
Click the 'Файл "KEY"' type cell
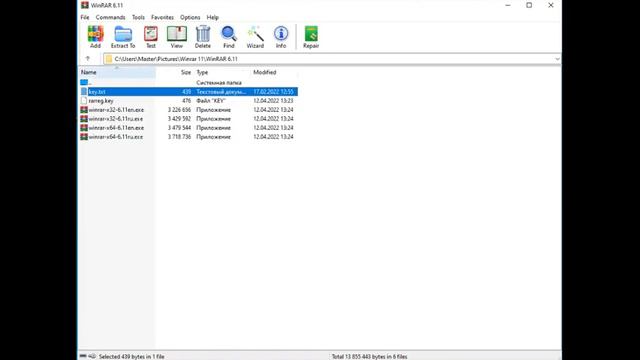[211, 101]
